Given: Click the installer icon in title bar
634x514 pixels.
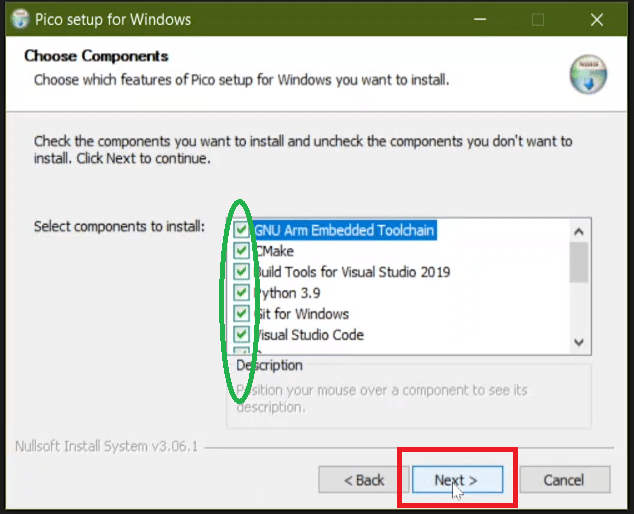Looking at the screenshot, I should [20, 19].
